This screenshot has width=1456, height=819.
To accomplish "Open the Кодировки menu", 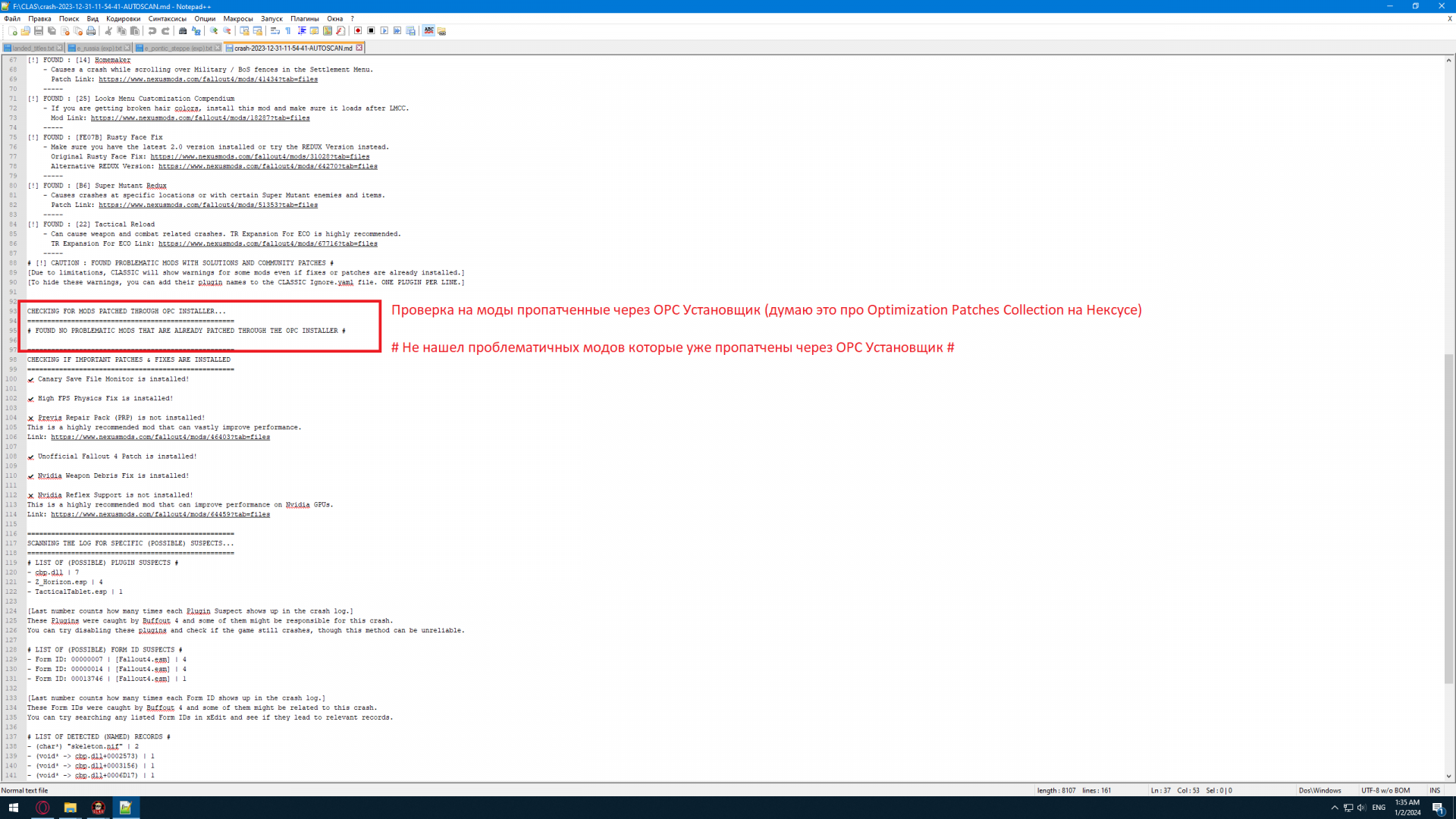I will click(x=123, y=19).
